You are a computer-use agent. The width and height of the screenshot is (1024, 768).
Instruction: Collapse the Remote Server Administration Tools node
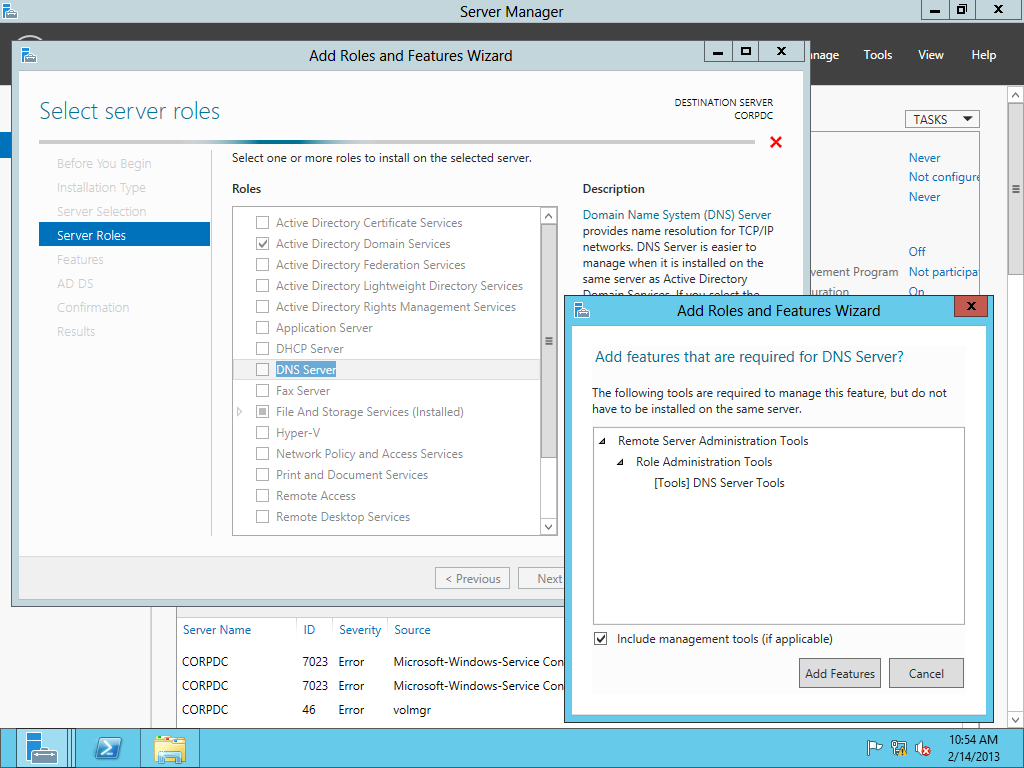click(602, 441)
